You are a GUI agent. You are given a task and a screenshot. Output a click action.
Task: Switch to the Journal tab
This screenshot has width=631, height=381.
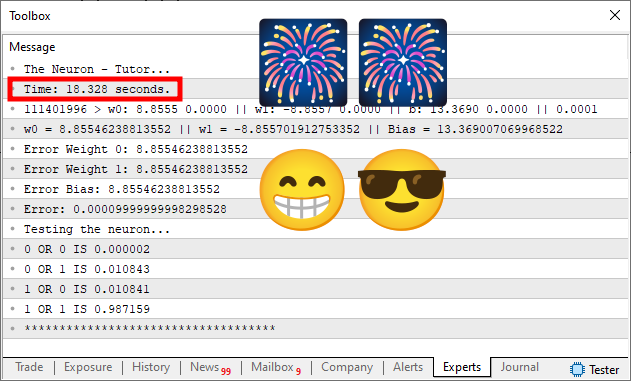520,367
